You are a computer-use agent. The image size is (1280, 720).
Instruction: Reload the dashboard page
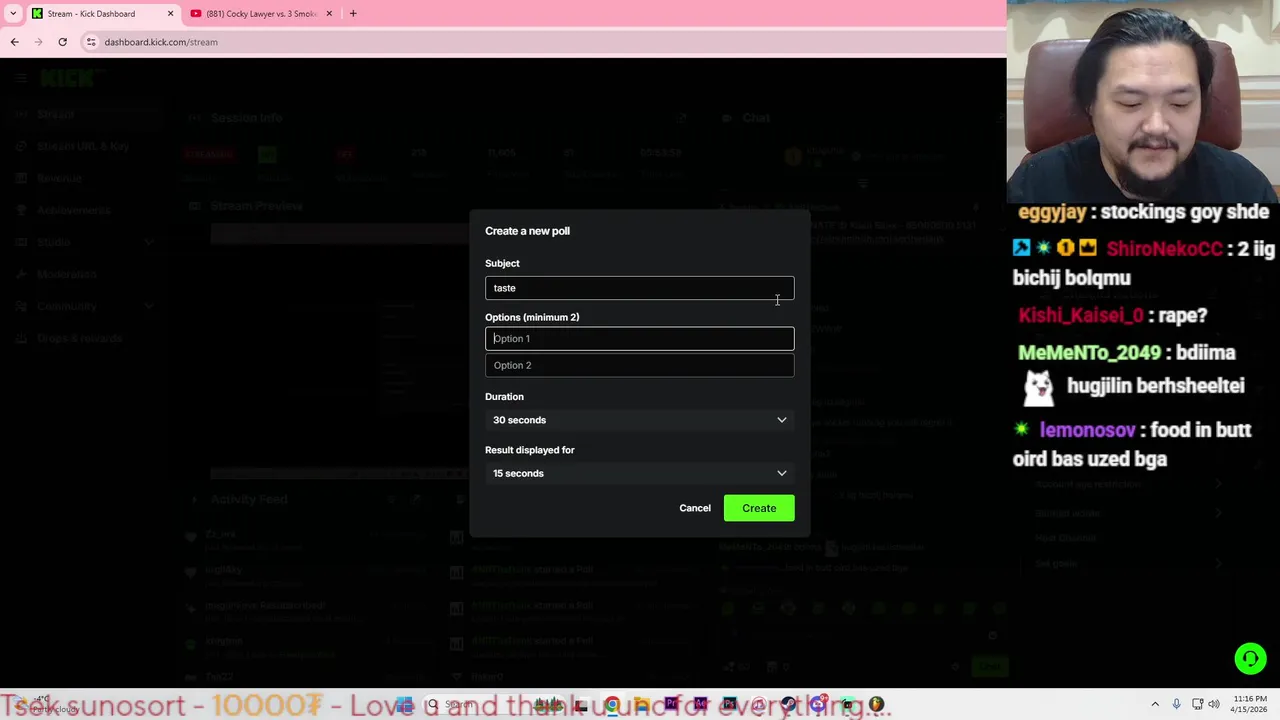click(62, 42)
